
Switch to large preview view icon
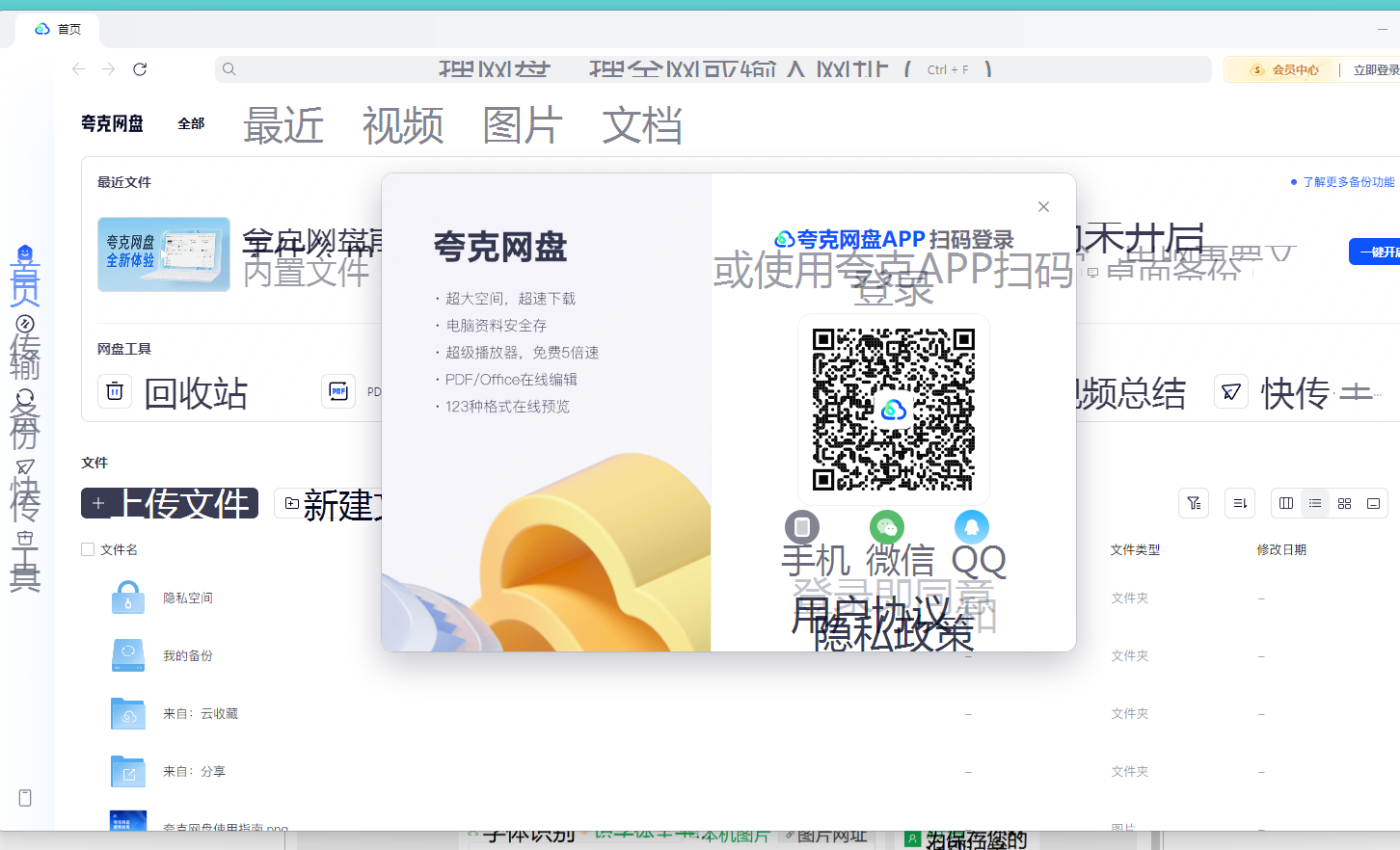[1373, 503]
